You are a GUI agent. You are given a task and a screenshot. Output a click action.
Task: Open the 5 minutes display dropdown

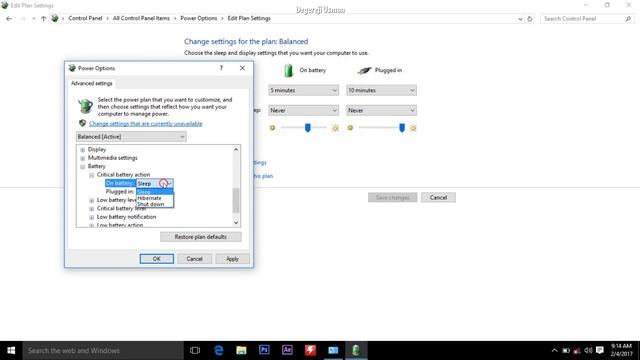pyautogui.click(x=303, y=90)
